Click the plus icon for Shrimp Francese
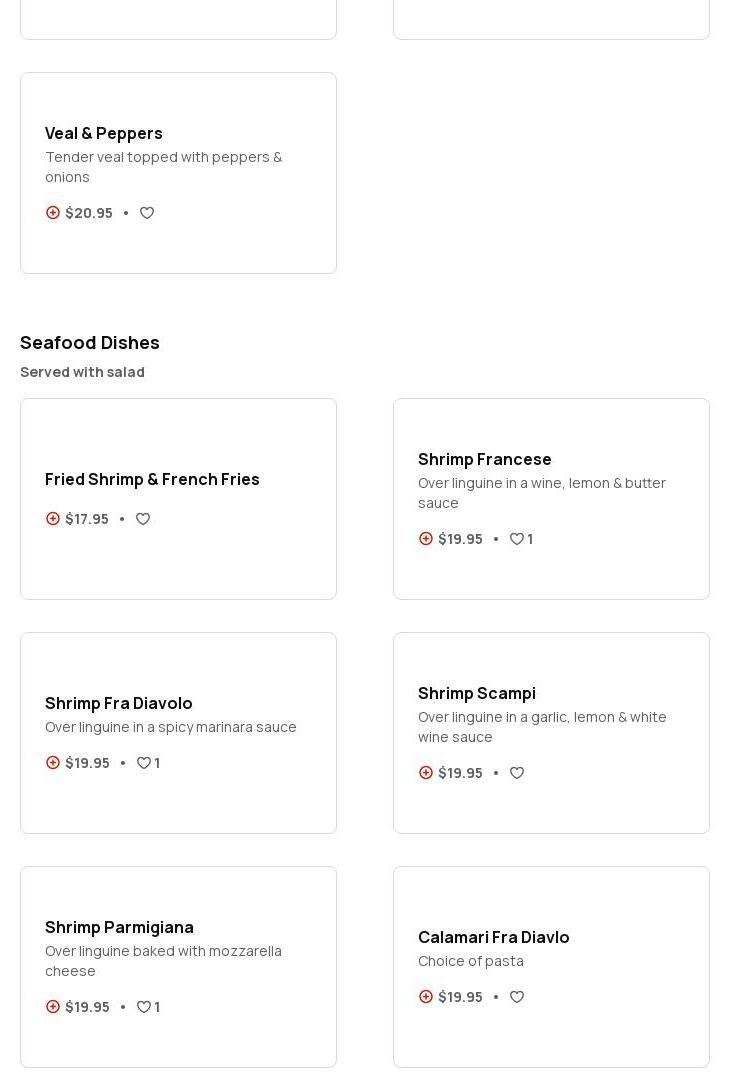The image size is (750, 1088). [x=426, y=539]
